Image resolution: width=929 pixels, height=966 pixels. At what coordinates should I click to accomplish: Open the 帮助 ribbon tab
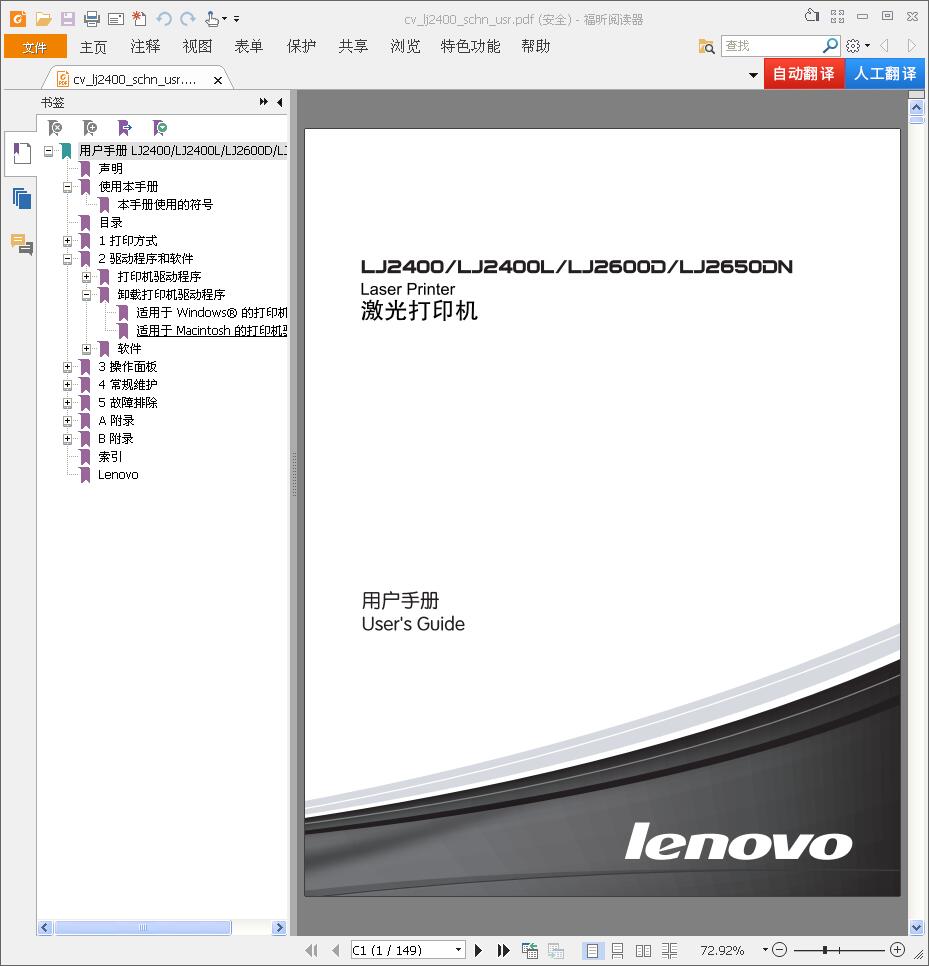(535, 47)
